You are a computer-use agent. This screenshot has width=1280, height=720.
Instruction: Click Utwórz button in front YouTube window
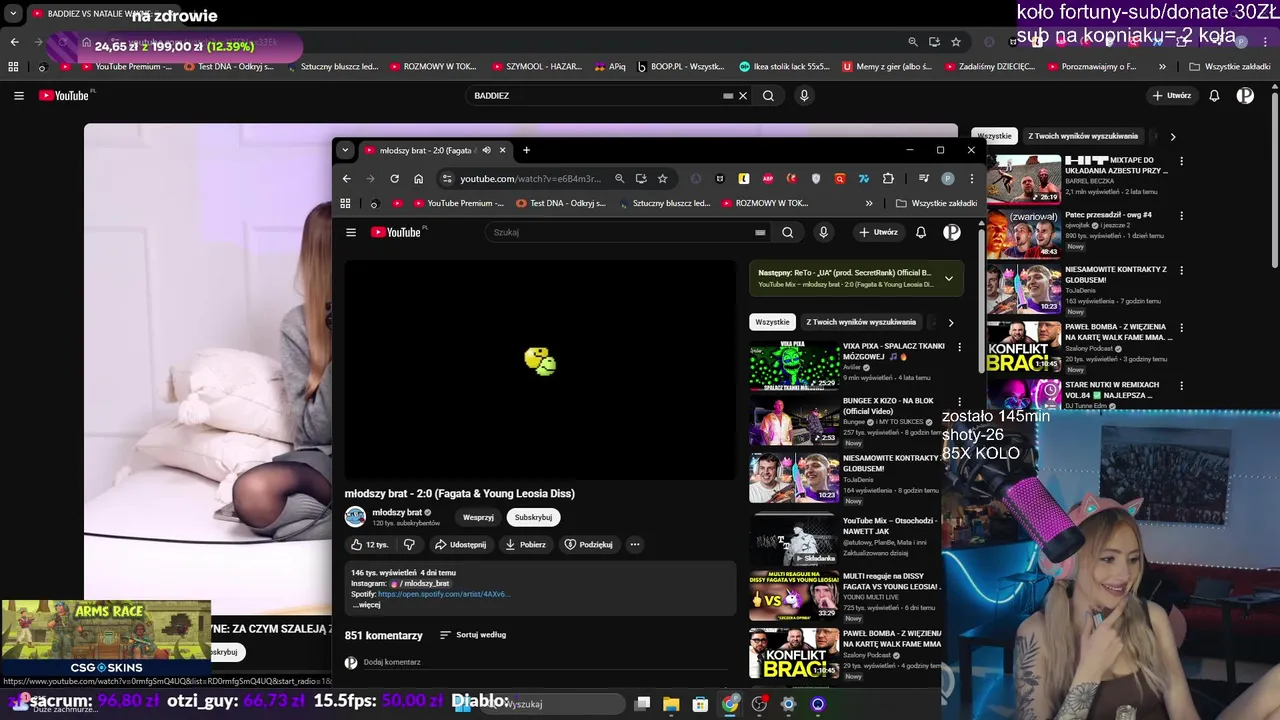[x=879, y=232]
